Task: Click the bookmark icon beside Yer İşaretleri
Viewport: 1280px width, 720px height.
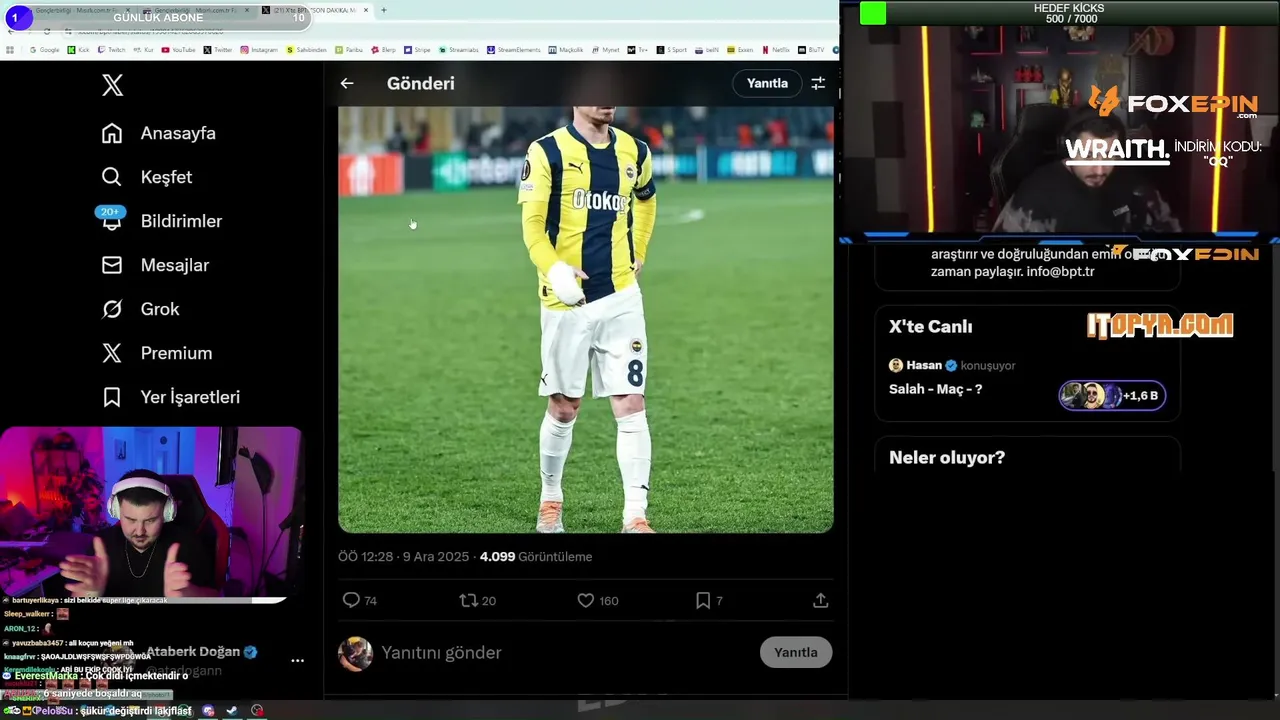Action: (112, 397)
